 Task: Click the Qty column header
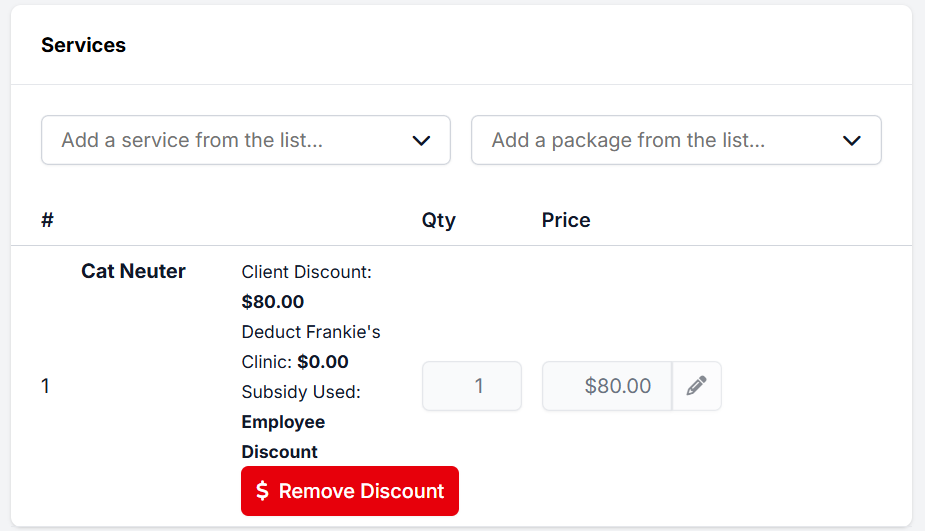click(438, 220)
